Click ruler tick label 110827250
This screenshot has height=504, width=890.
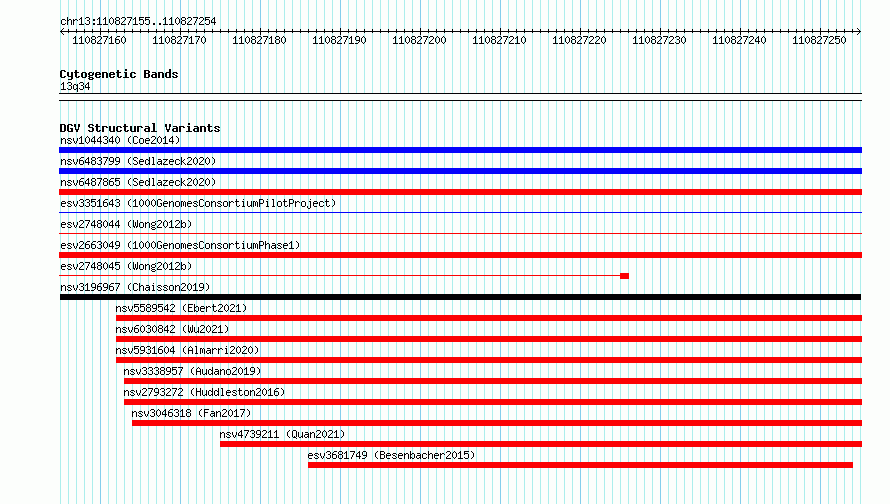point(820,40)
